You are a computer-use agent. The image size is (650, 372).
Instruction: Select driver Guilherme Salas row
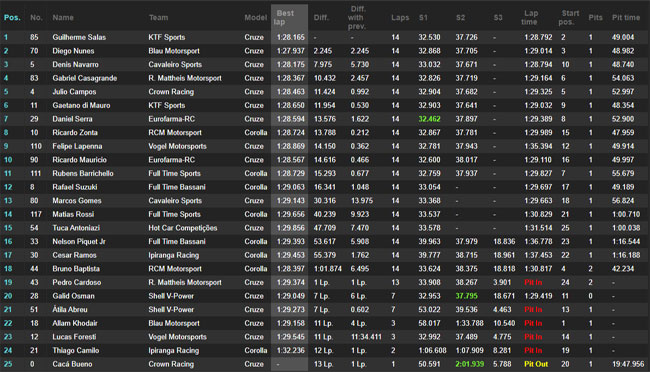coord(325,37)
